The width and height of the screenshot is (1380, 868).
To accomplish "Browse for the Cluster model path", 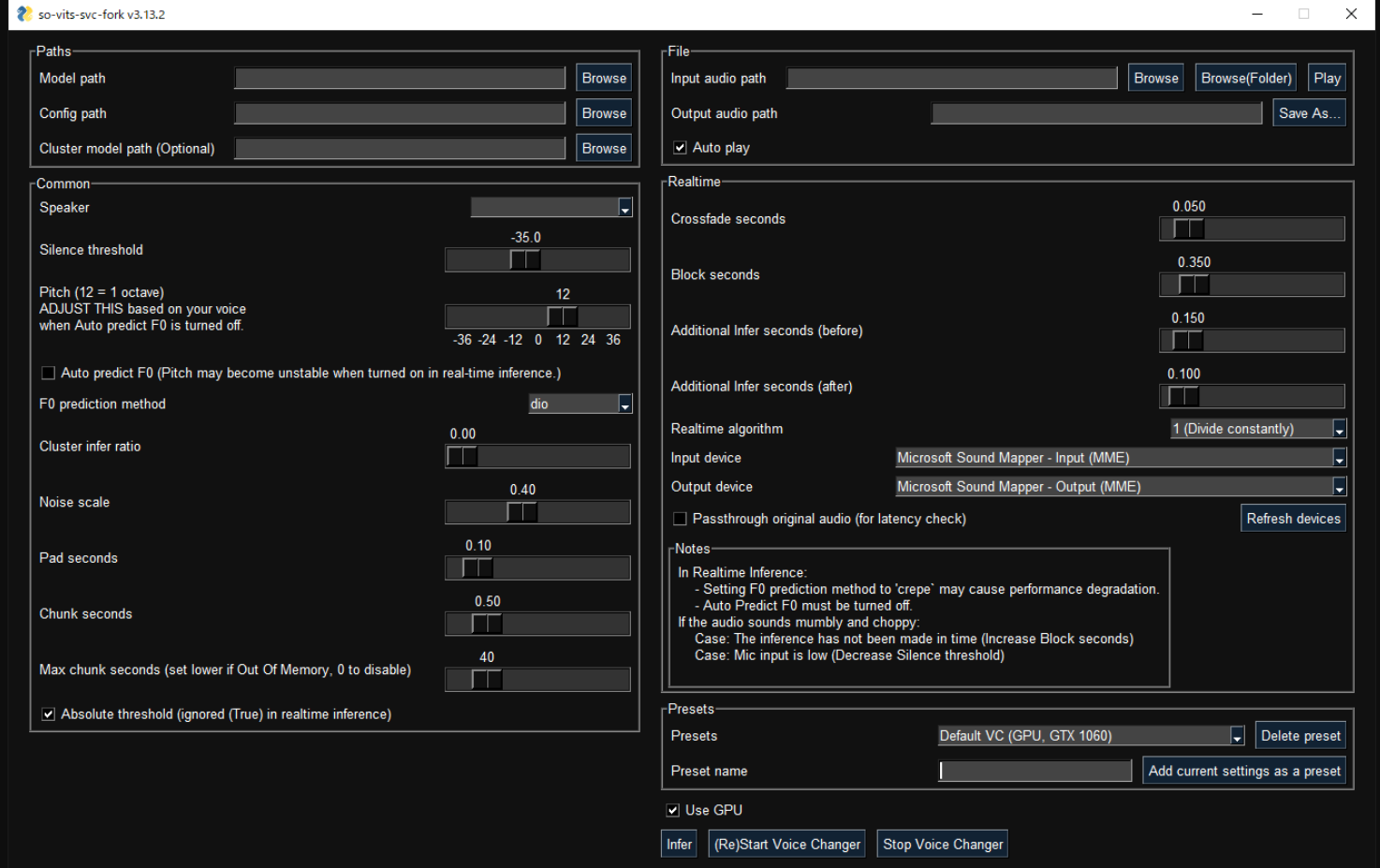I will (x=603, y=147).
